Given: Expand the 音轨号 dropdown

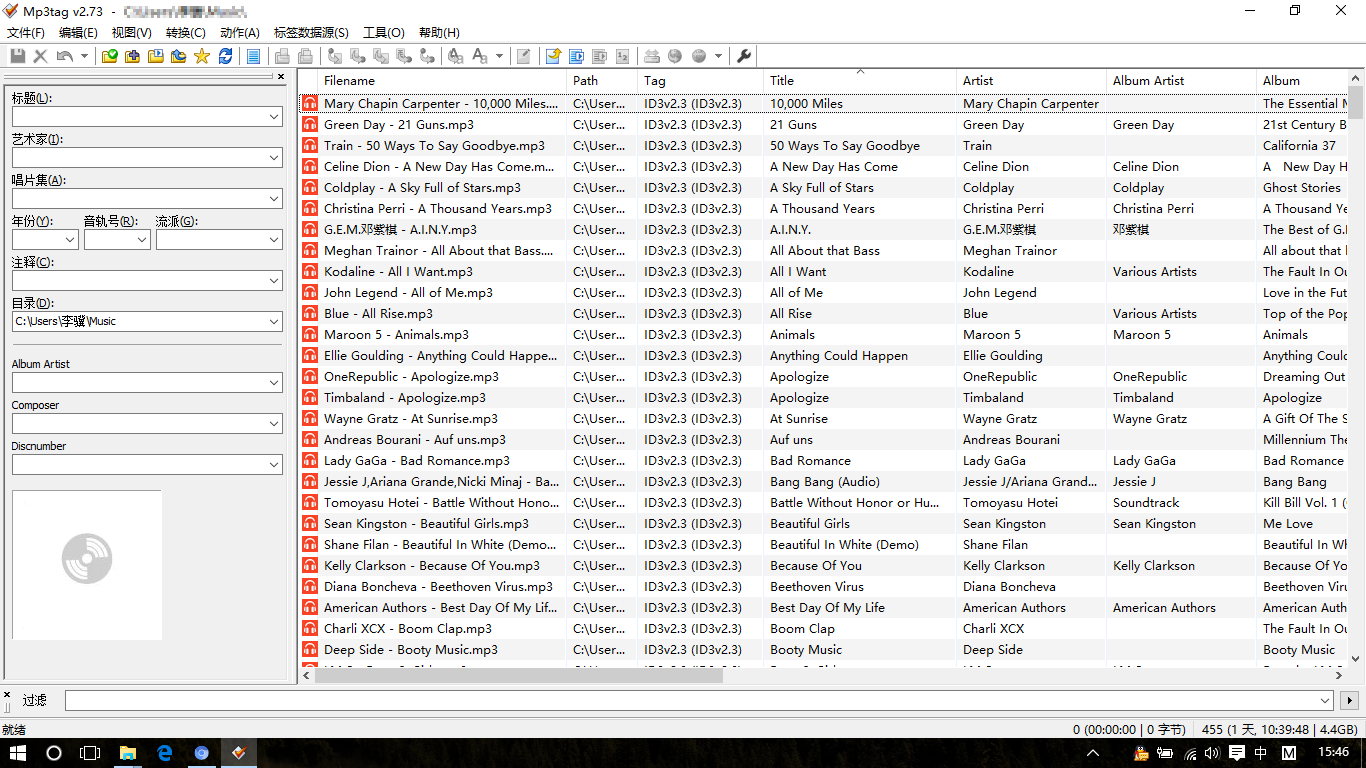Looking at the screenshot, I should tap(142, 240).
